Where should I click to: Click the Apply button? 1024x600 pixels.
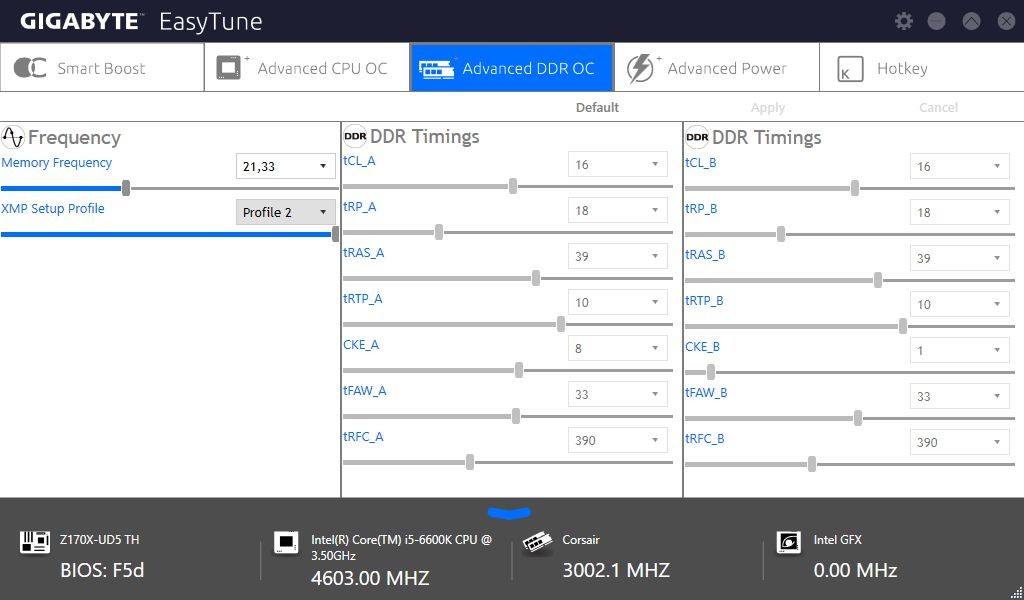coord(768,108)
